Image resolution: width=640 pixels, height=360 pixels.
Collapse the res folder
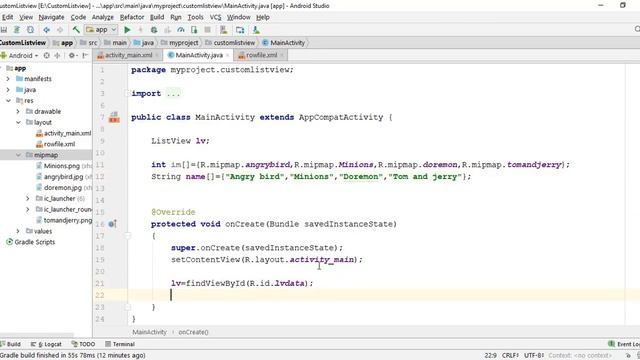click(8, 100)
